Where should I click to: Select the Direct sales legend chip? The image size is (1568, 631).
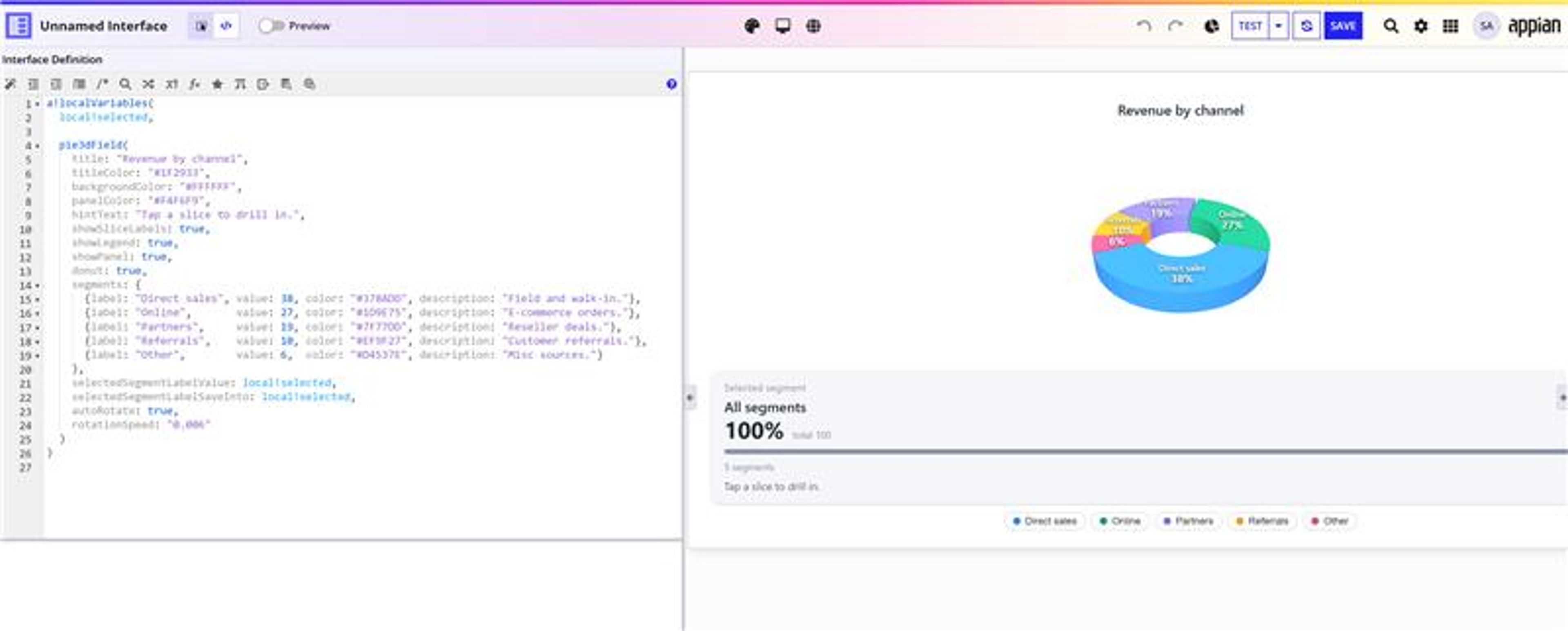coord(1045,521)
